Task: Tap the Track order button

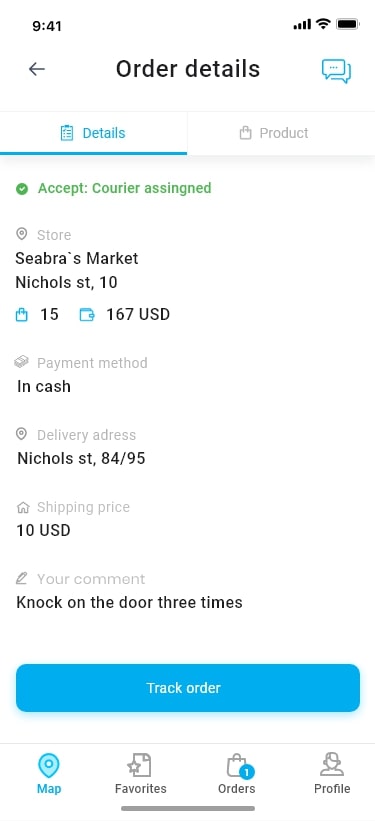Action: tap(188, 687)
